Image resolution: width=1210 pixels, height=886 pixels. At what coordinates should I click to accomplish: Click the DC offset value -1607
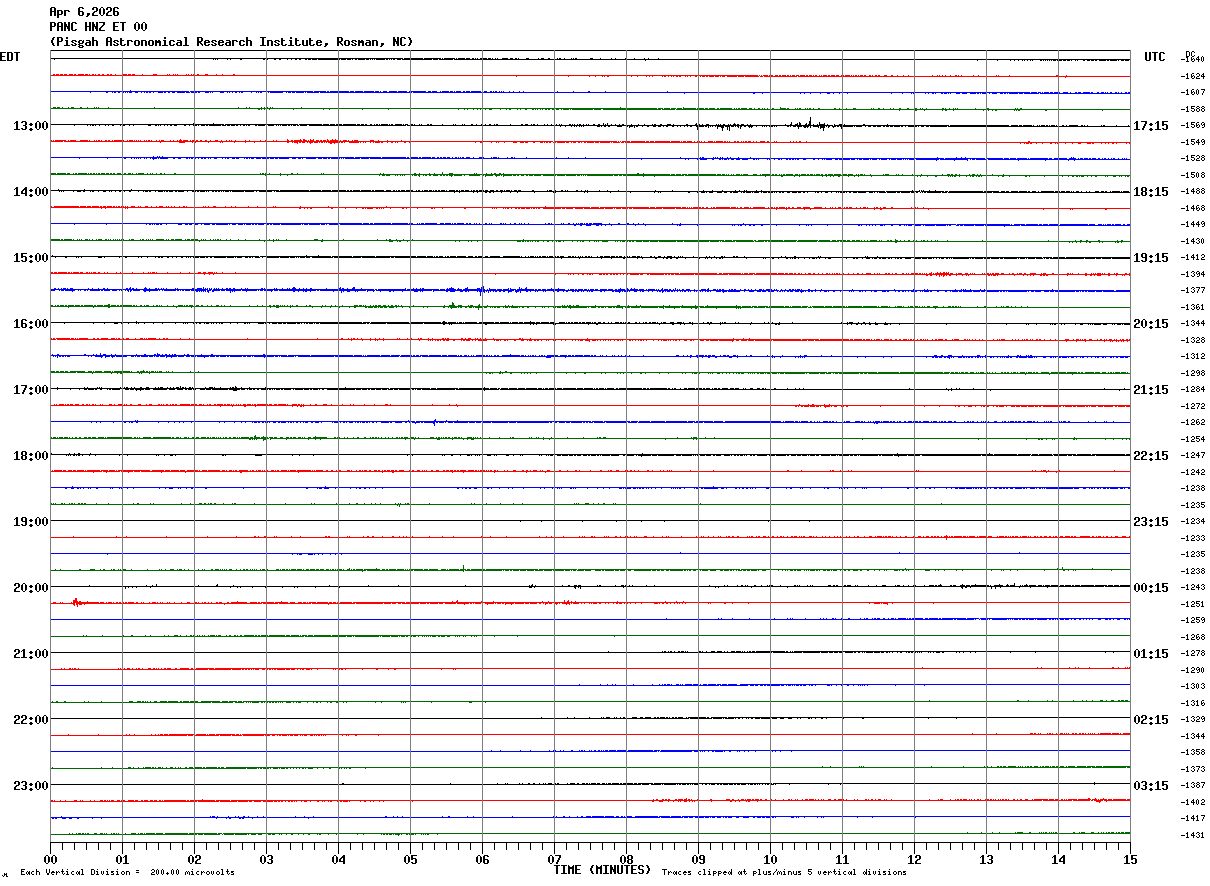[1193, 93]
